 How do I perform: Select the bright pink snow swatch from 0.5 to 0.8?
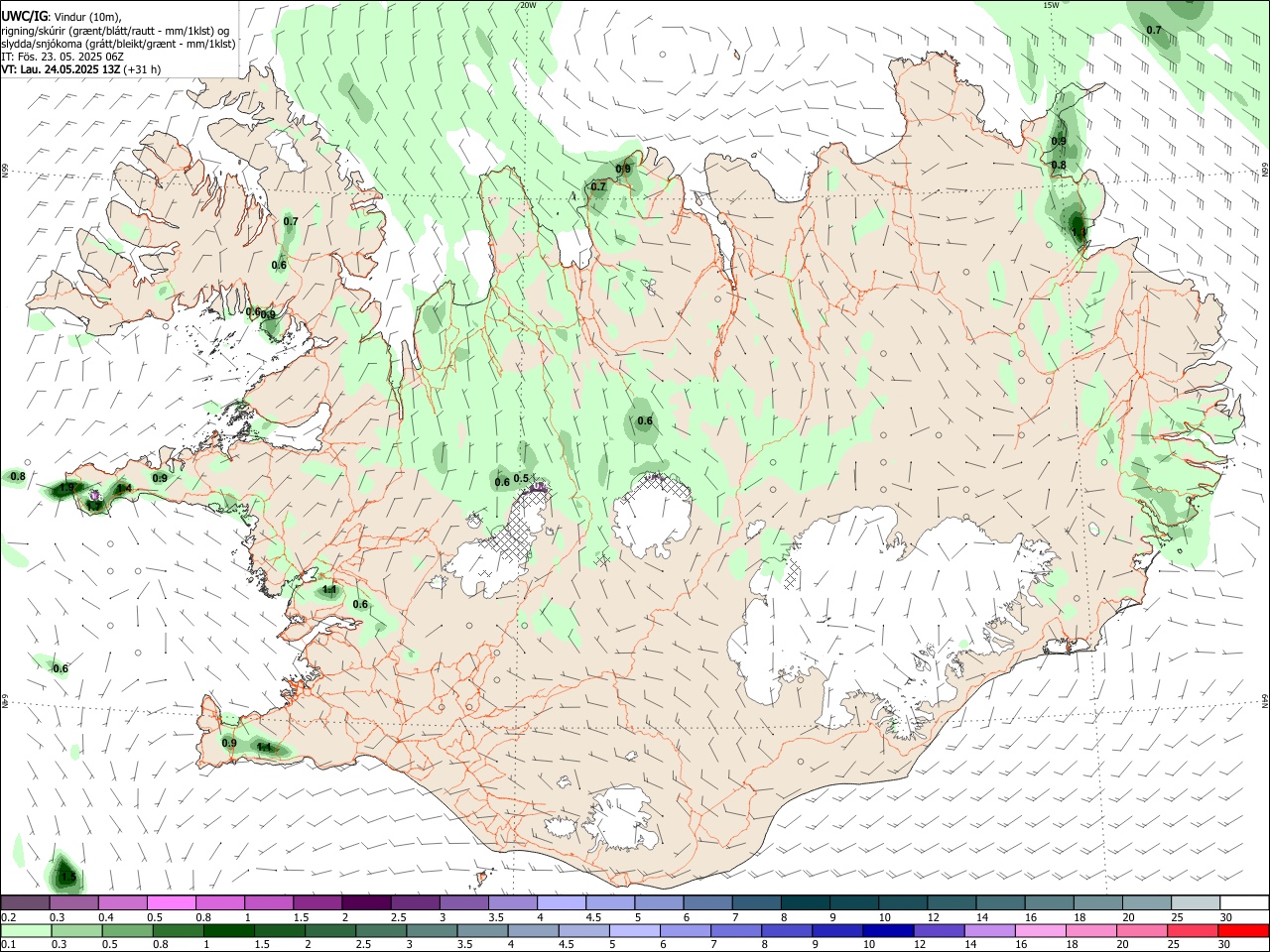click(x=171, y=902)
